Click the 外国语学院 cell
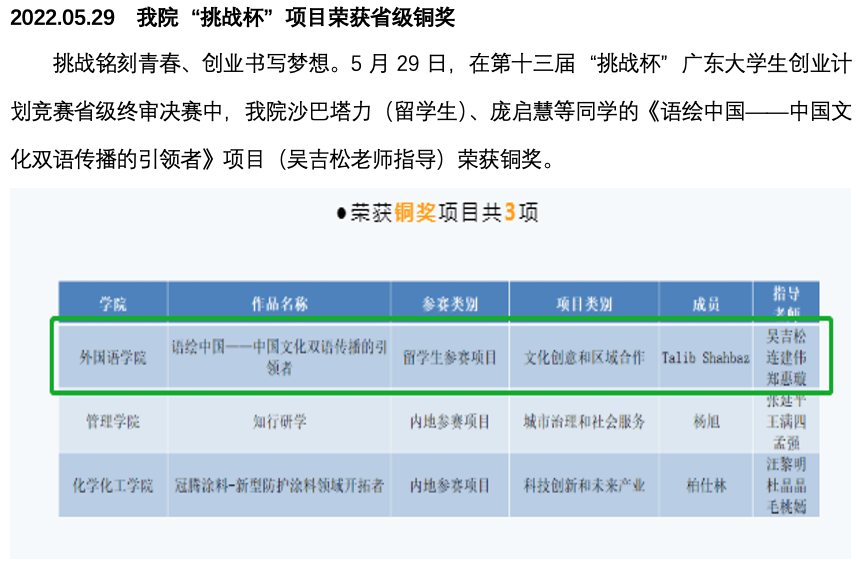The height and width of the screenshot is (572, 864). pyautogui.click(x=113, y=357)
